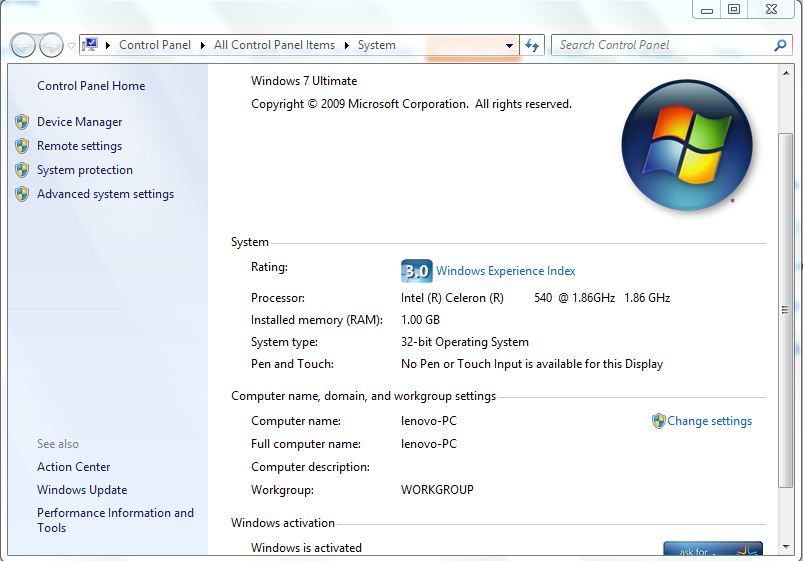The height and width of the screenshot is (561, 803).
Task: Open Windows Update
Action: (x=82, y=490)
